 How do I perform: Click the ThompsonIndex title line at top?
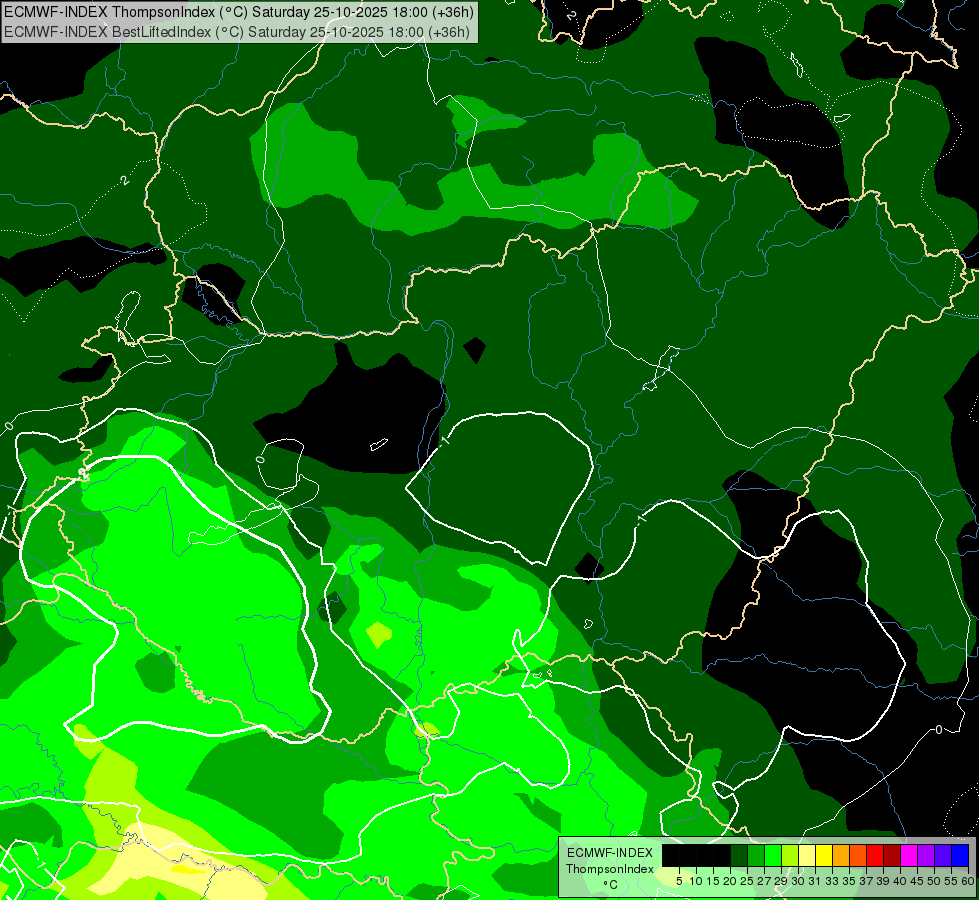click(x=239, y=11)
